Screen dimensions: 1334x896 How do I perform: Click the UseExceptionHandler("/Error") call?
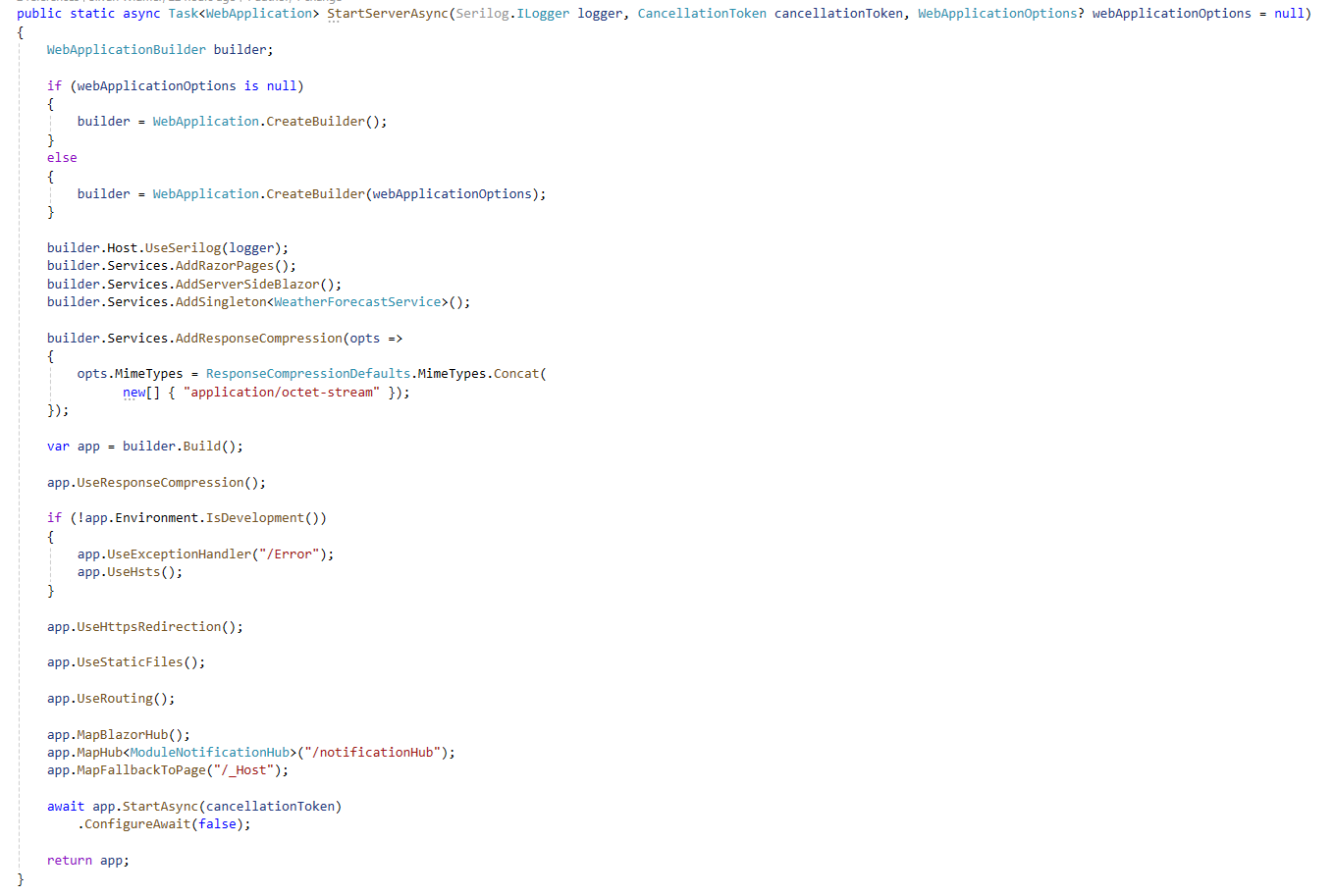tap(206, 553)
